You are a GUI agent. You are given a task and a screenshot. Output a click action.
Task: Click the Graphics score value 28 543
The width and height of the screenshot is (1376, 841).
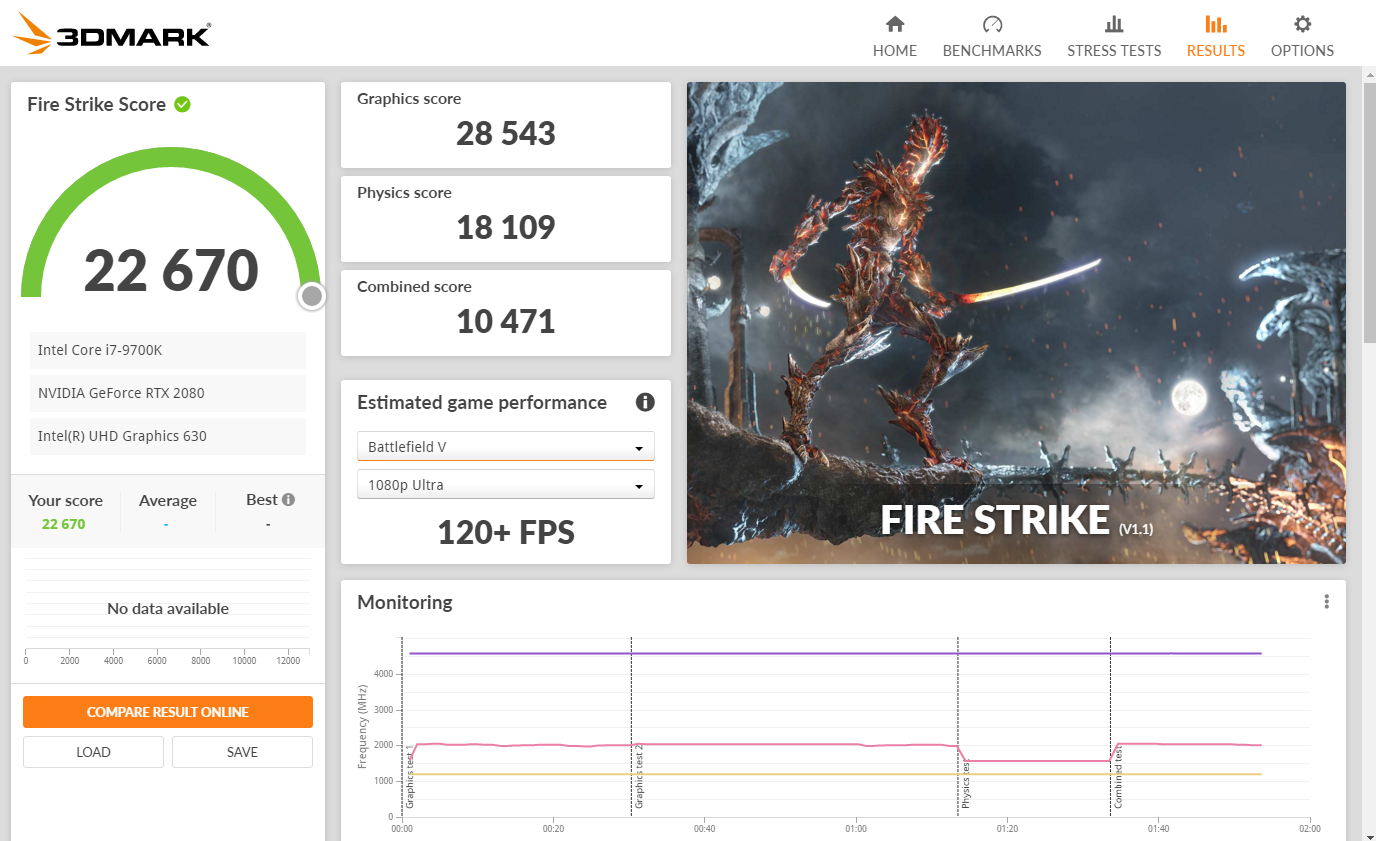coord(506,134)
